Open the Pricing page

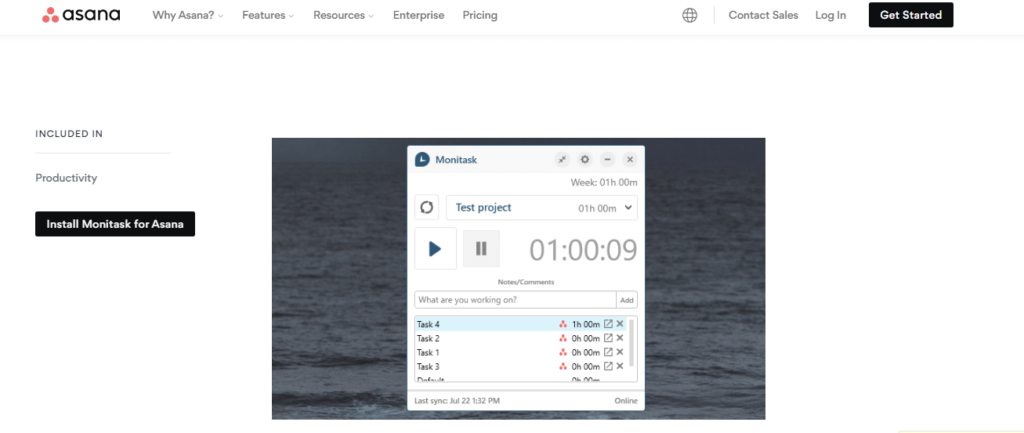pyautogui.click(x=480, y=15)
